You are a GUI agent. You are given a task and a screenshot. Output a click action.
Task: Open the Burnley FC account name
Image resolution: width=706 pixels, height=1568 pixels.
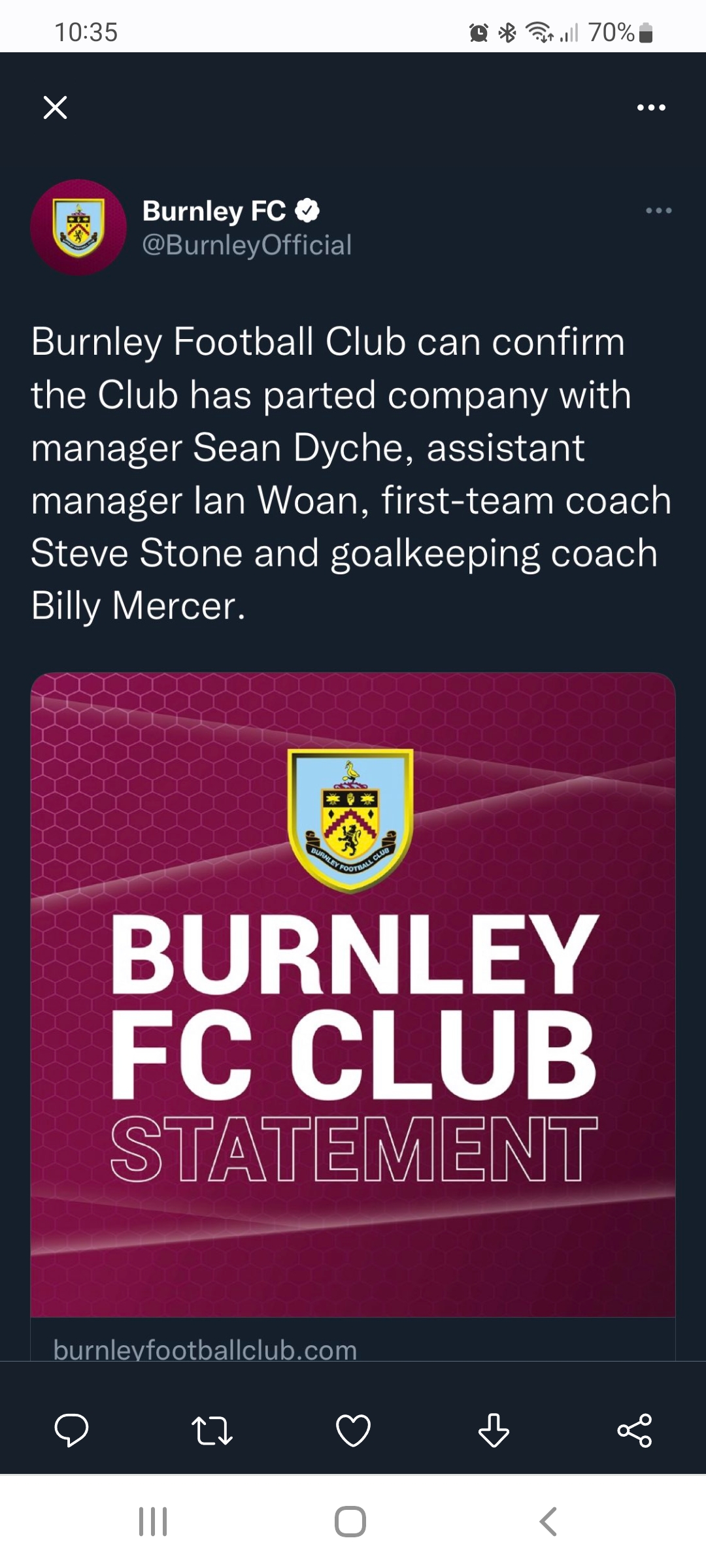pyautogui.click(x=214, y=211)
